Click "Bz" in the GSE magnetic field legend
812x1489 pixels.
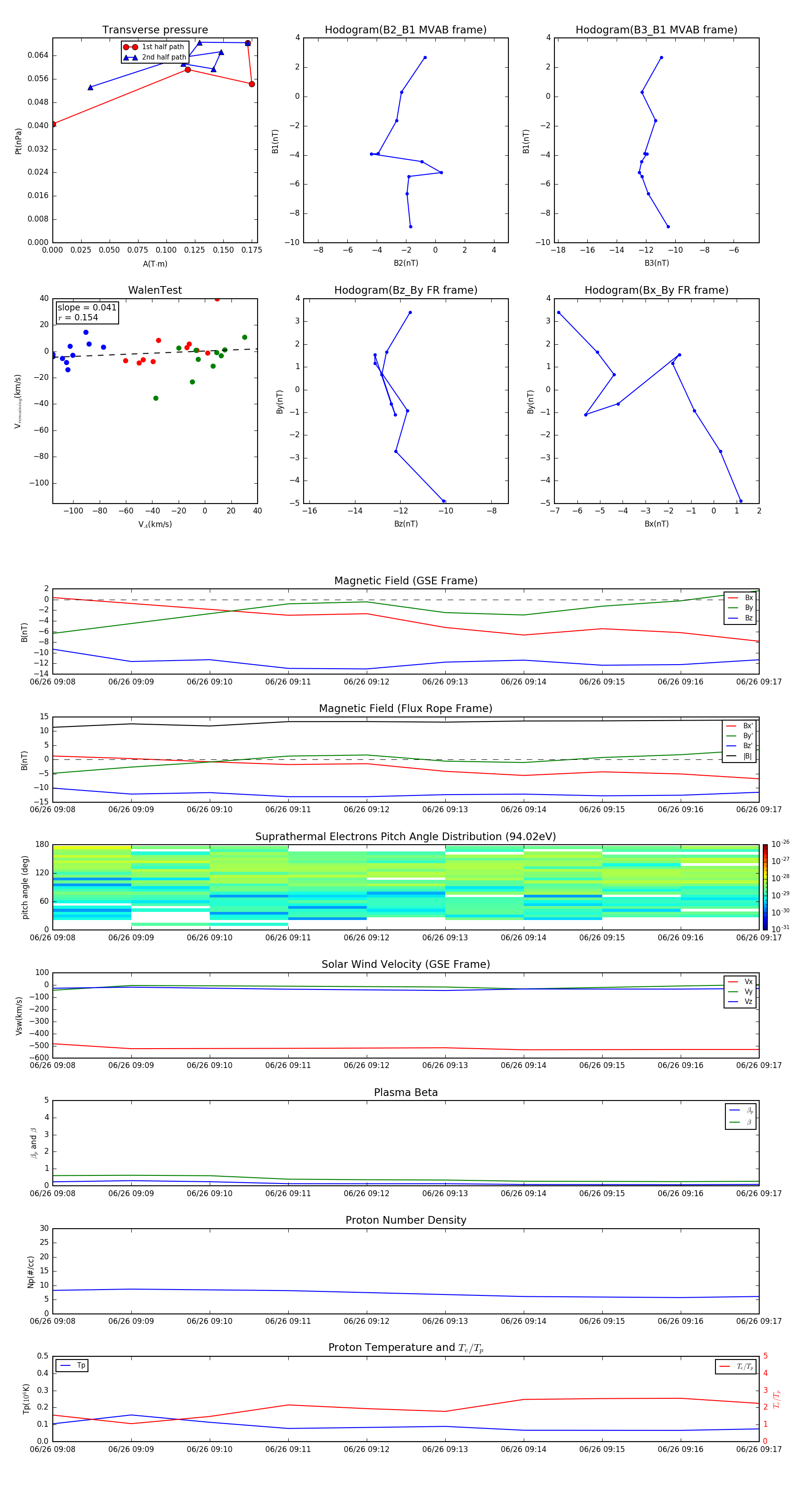tap(749, 618)
